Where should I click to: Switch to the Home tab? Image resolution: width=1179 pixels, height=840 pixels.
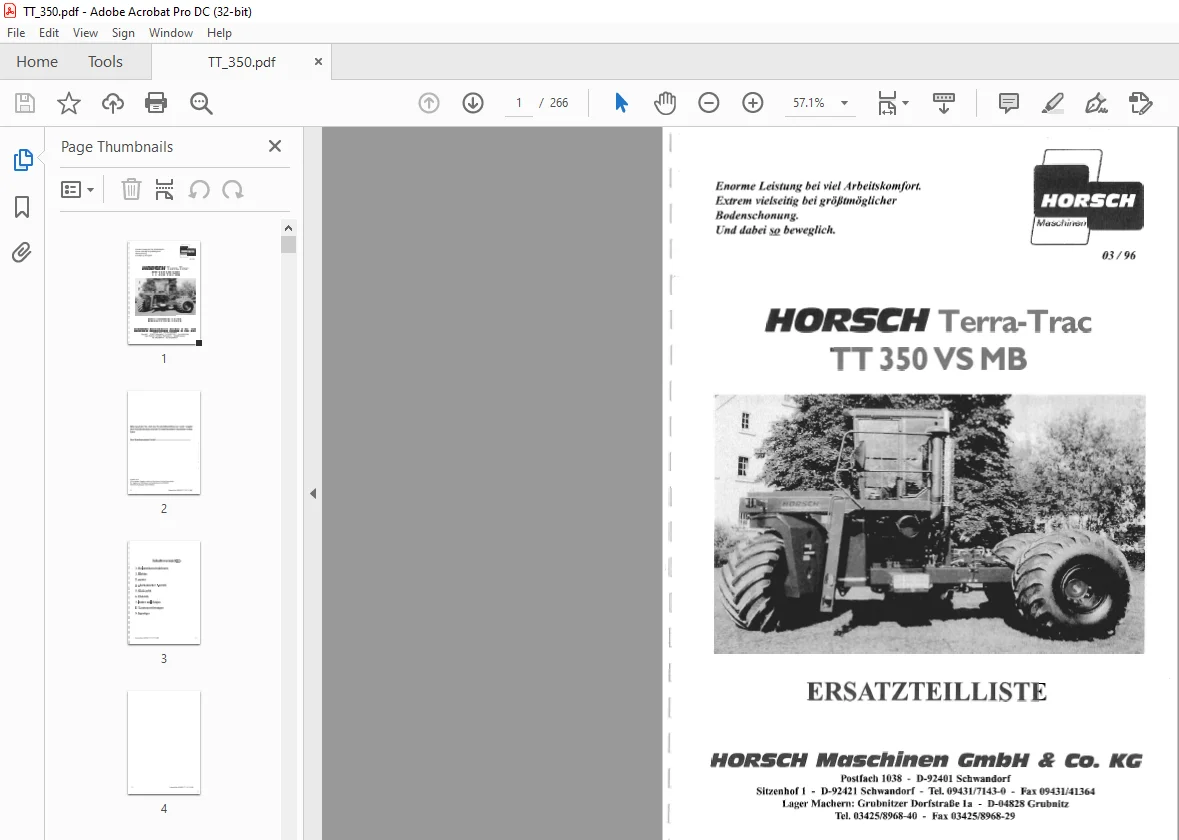(37, 62)
